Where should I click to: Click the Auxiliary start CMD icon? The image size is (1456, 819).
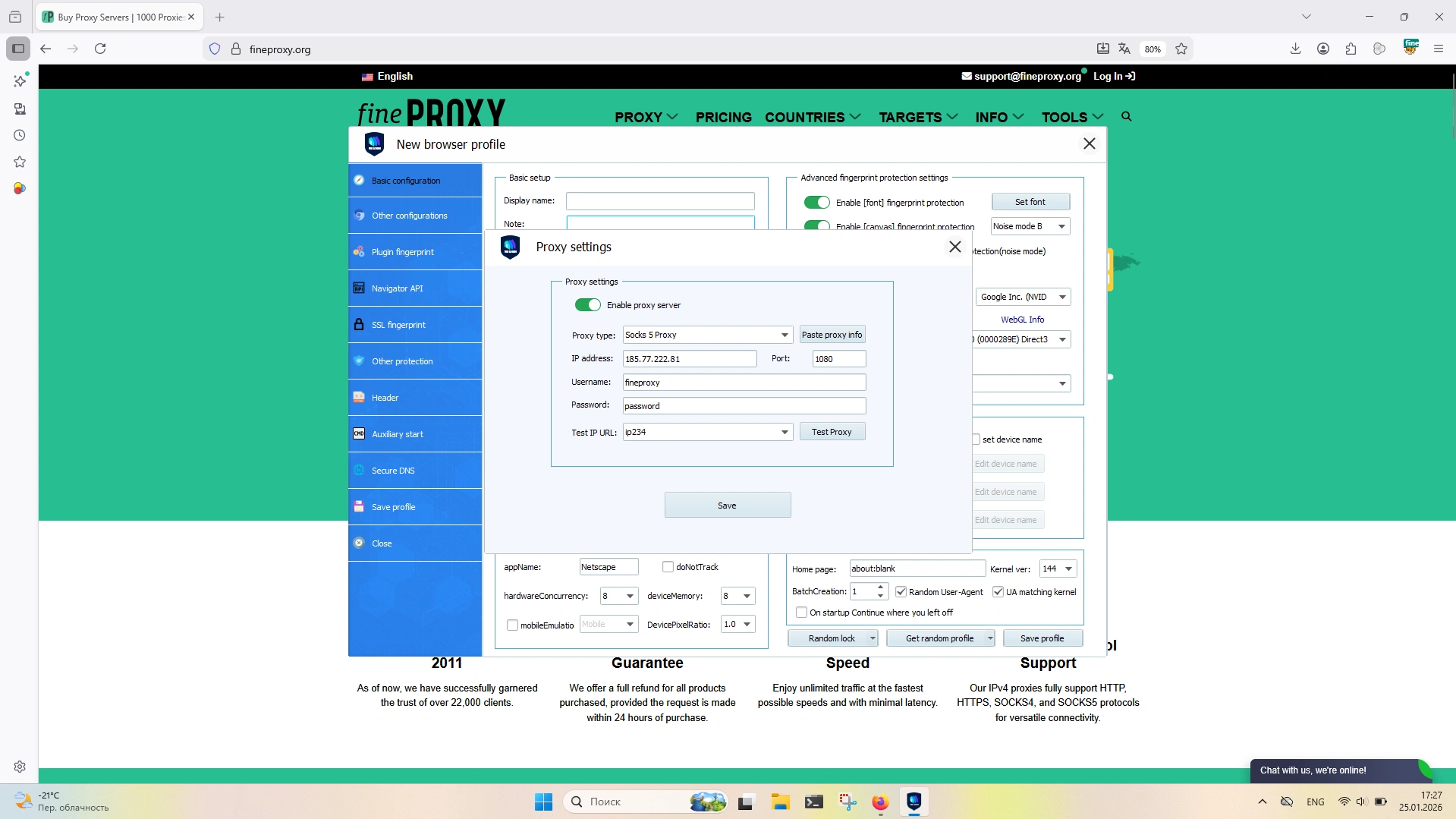(359, 434)
